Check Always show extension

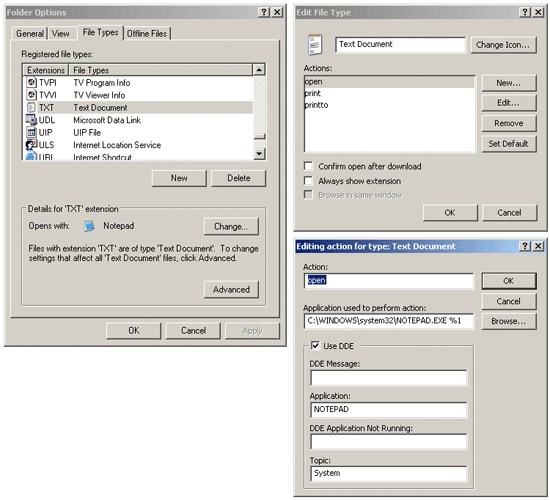pyautogui.click(x=308, y=181)
